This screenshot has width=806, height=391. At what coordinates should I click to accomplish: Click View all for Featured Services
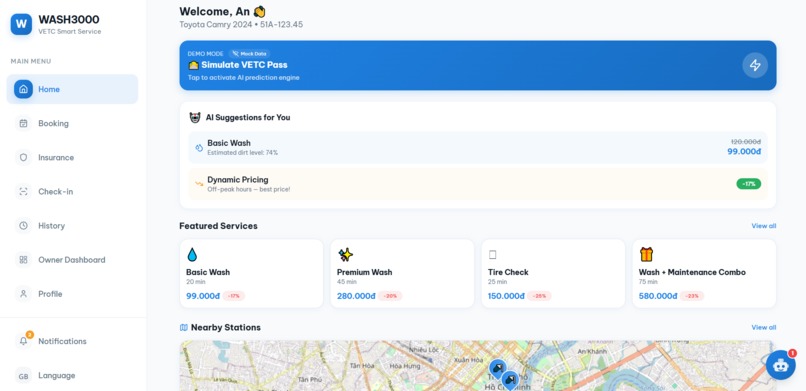(763, 226)
